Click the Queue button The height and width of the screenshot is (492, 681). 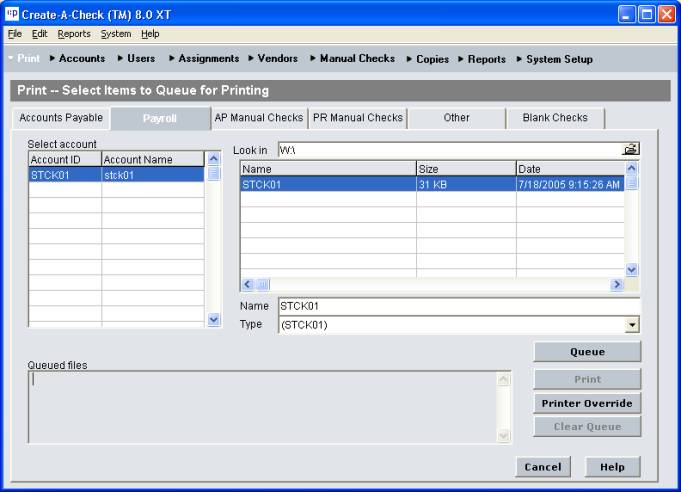tap(587, 352)
